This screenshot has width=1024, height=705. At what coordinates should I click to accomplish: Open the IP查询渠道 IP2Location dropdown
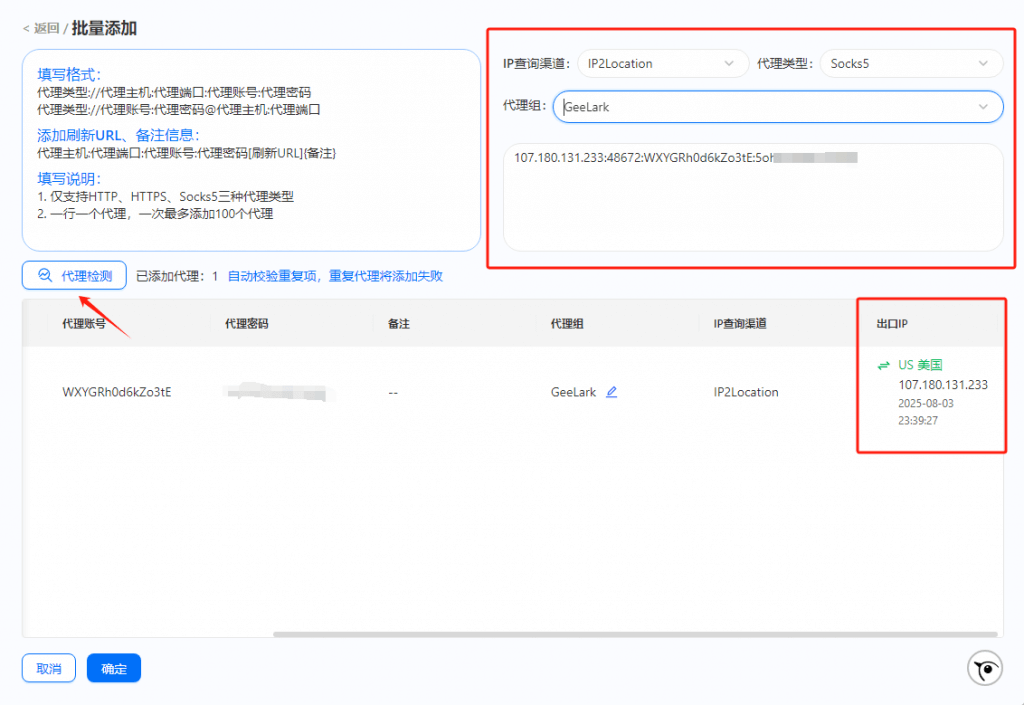tap(662, 64)
